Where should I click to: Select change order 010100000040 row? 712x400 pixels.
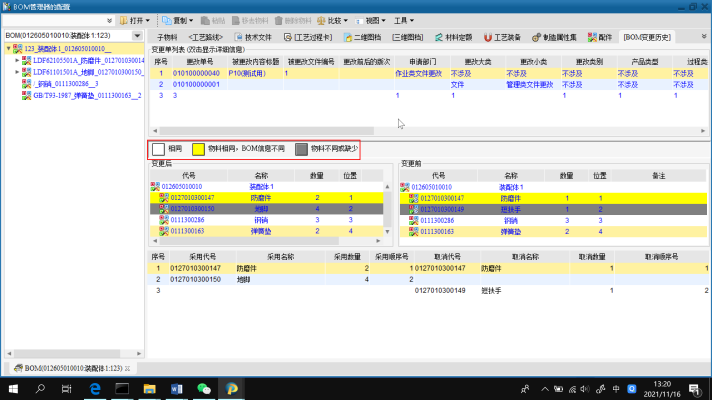[x=196, y=73]
